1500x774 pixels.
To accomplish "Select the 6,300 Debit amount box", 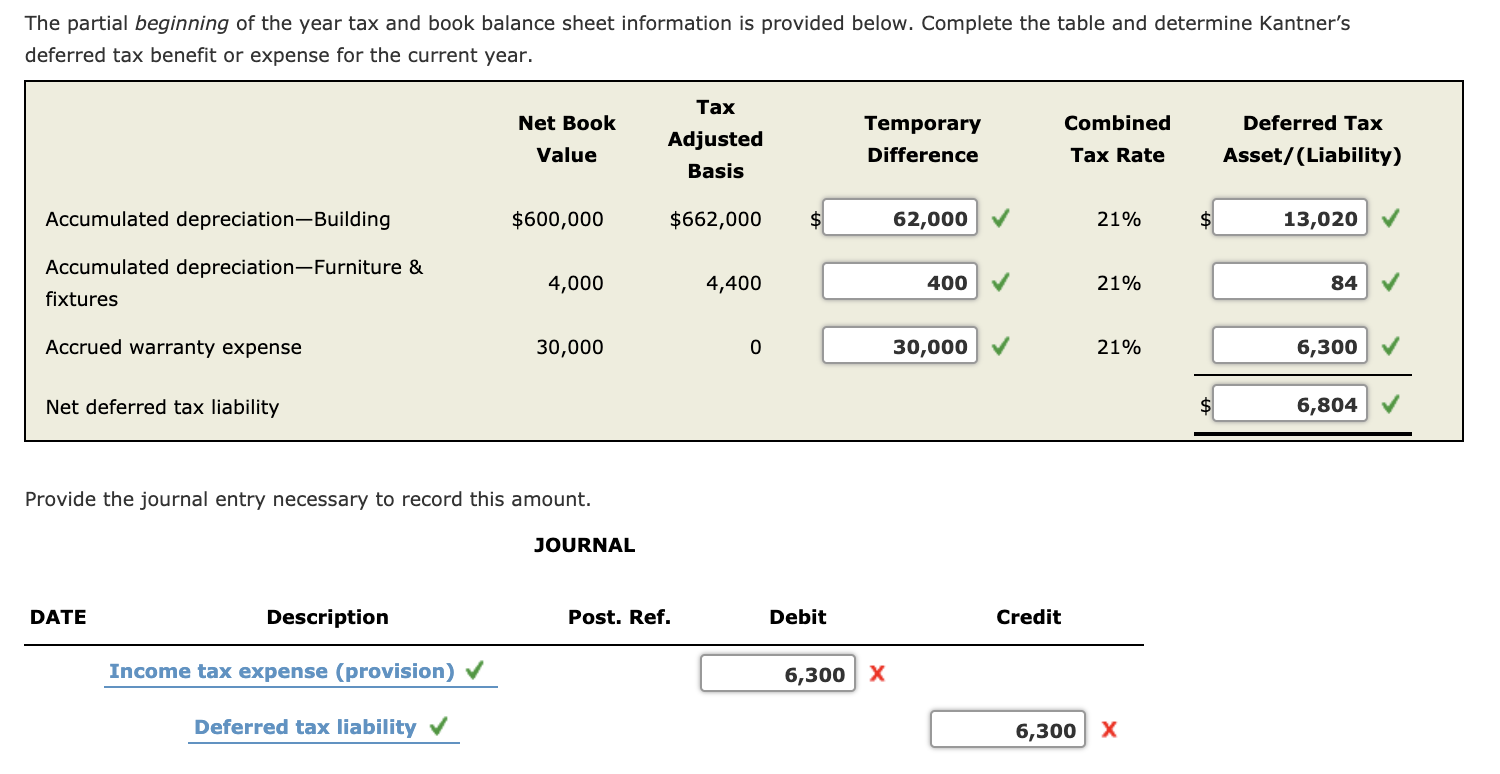I will (779, 674).
